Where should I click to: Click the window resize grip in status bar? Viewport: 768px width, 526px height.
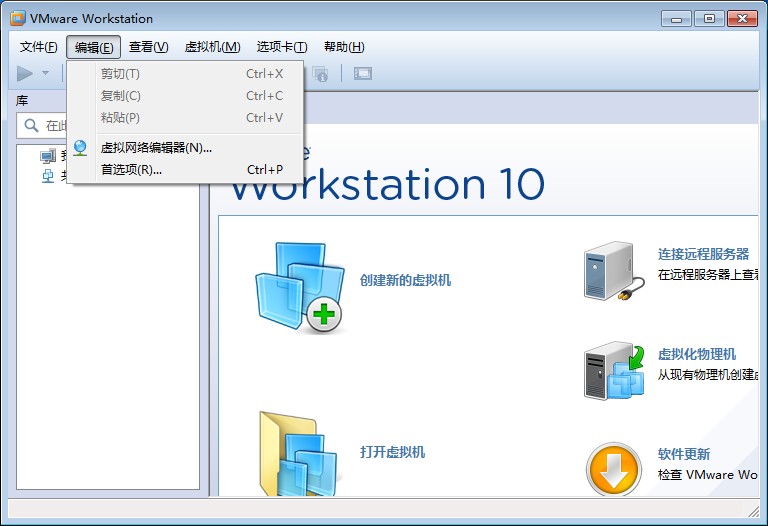pos(753,511)
